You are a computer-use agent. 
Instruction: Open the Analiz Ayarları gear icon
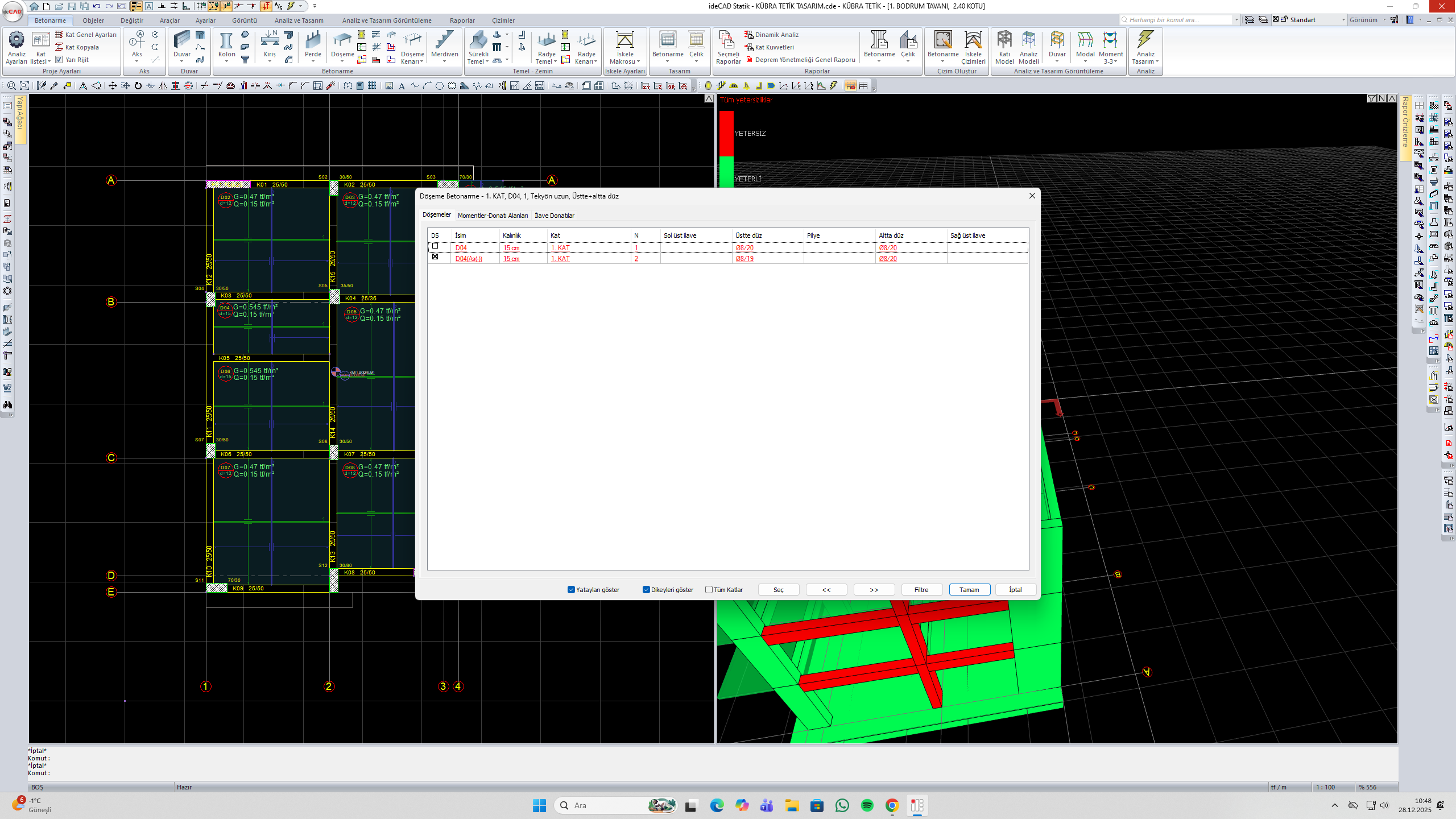(16, 40)
